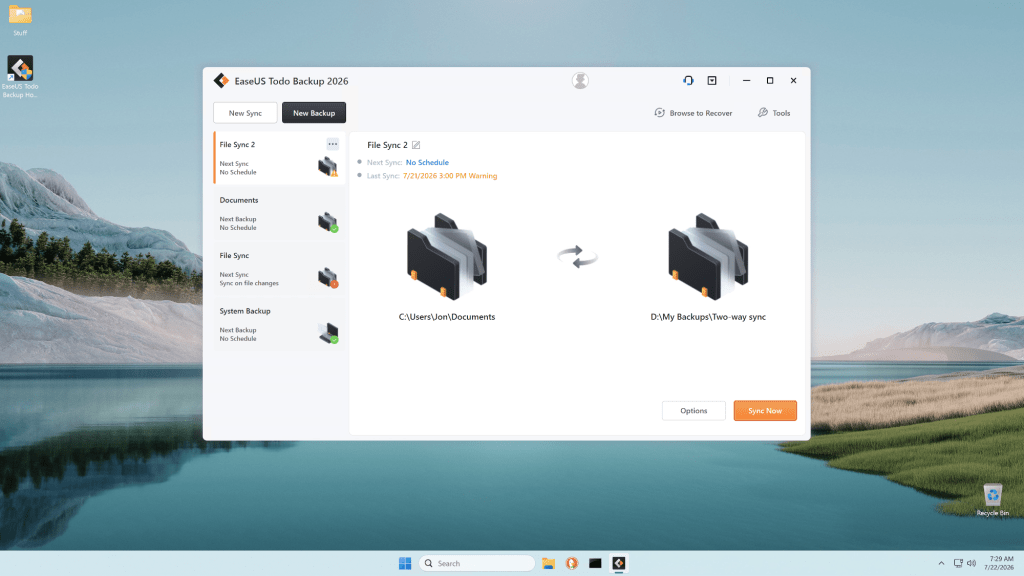1024x576 pixels.
Task: Click the taskbar Search box
Action: (477, 563)
